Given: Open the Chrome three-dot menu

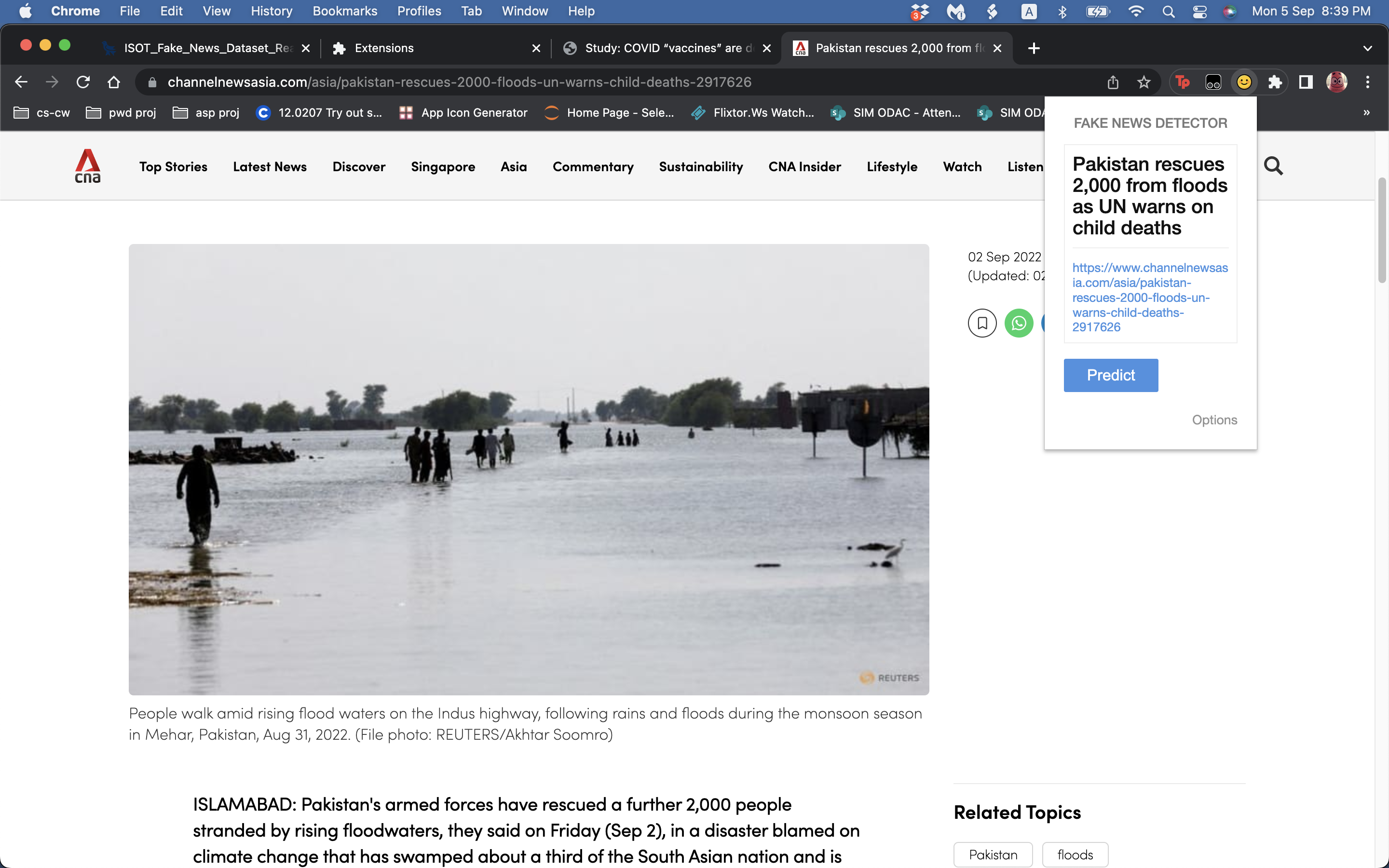Looking at the screenshot, I should pyautogui.click(x=1368, y=82).
